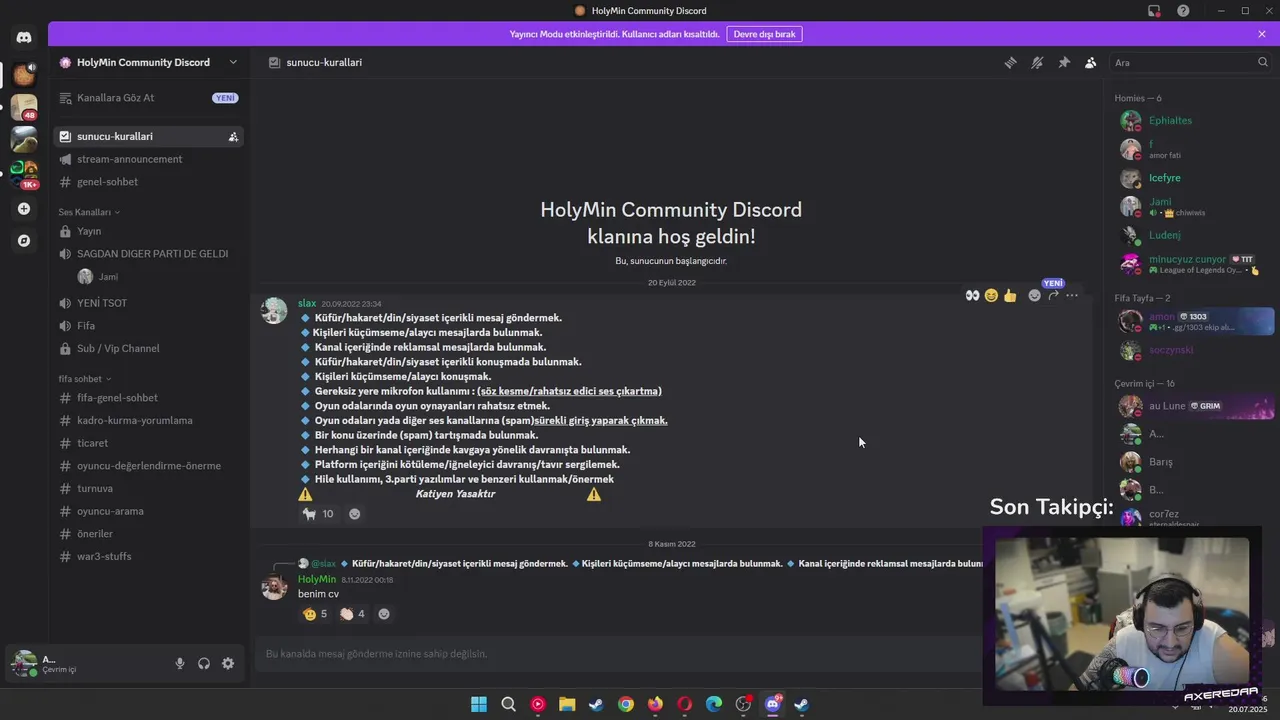Click username HolyMin on benim cv message
Image resolution: width=1280 pixels, height=720 pixels.
317,579
